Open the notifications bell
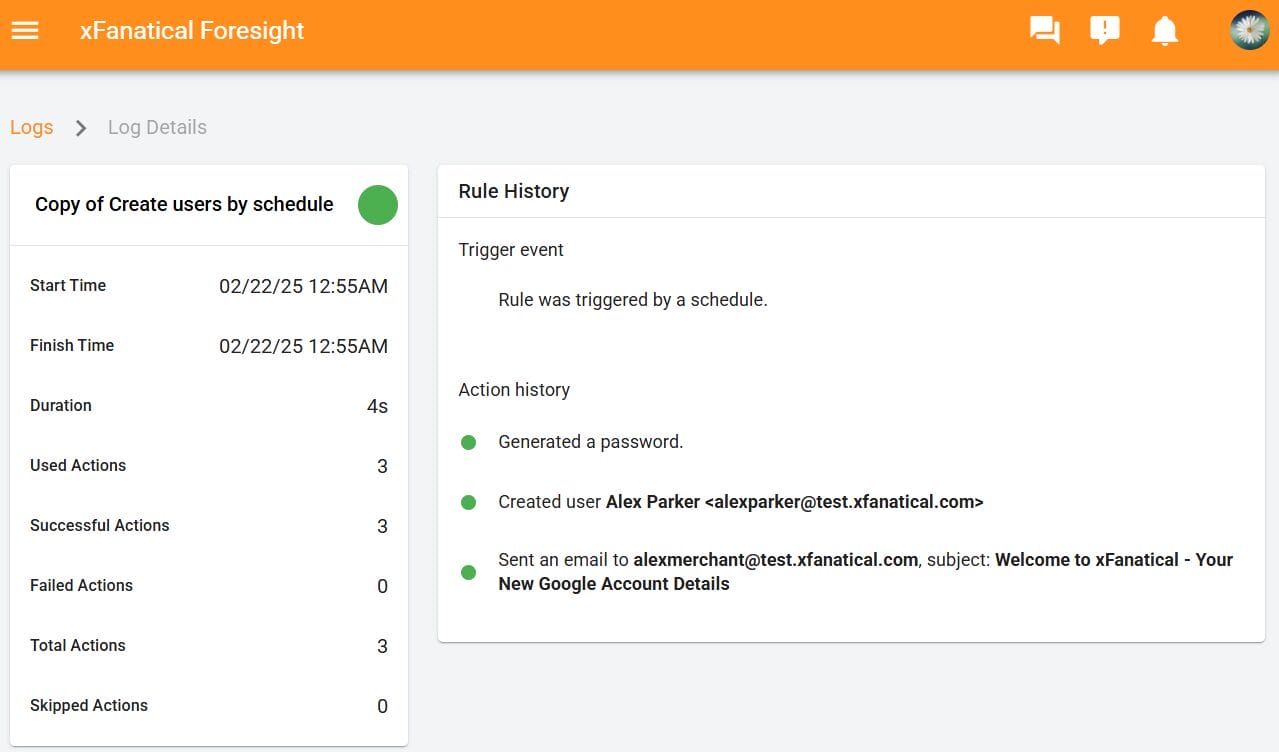The image size is (1279, 752). pyautogui.click(x=1164, y=30)
